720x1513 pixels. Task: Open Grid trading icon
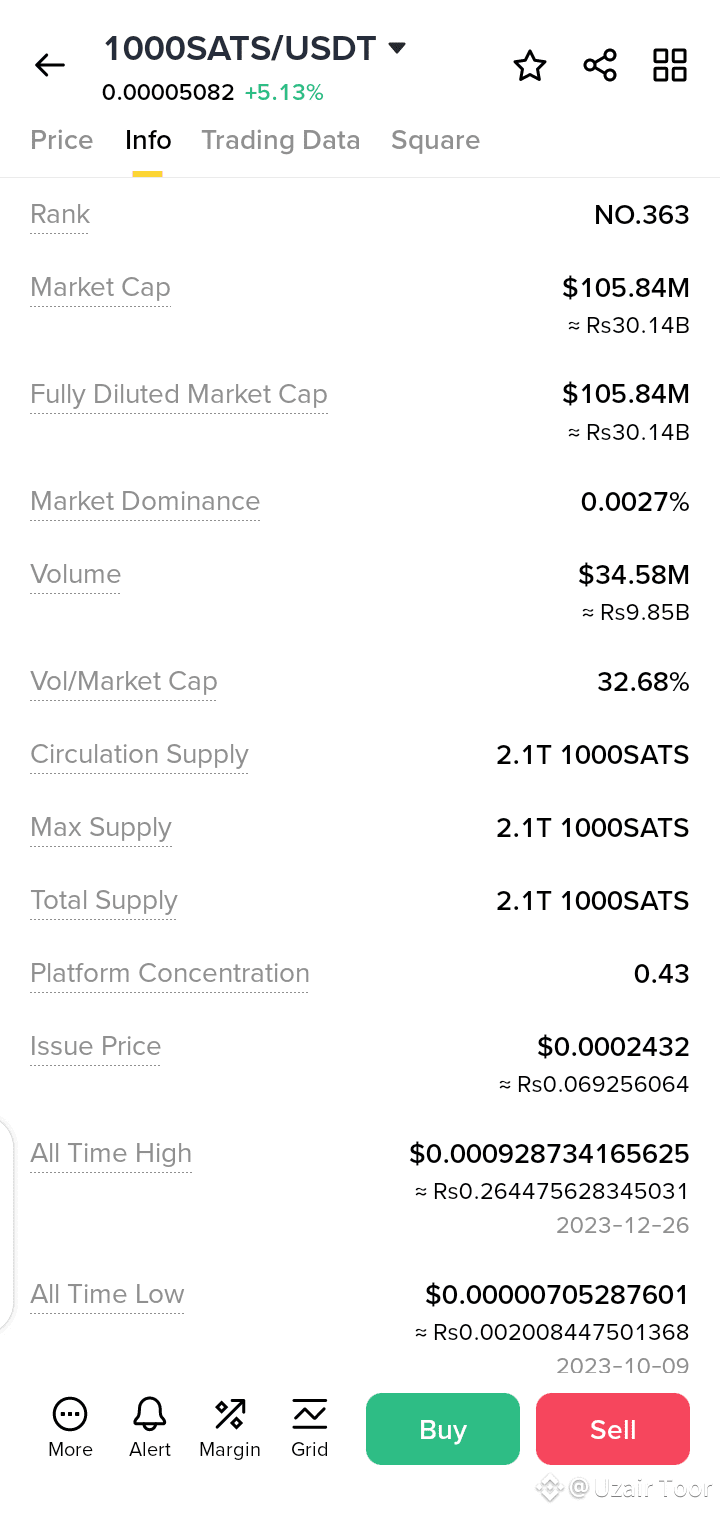pos(310,1427)
